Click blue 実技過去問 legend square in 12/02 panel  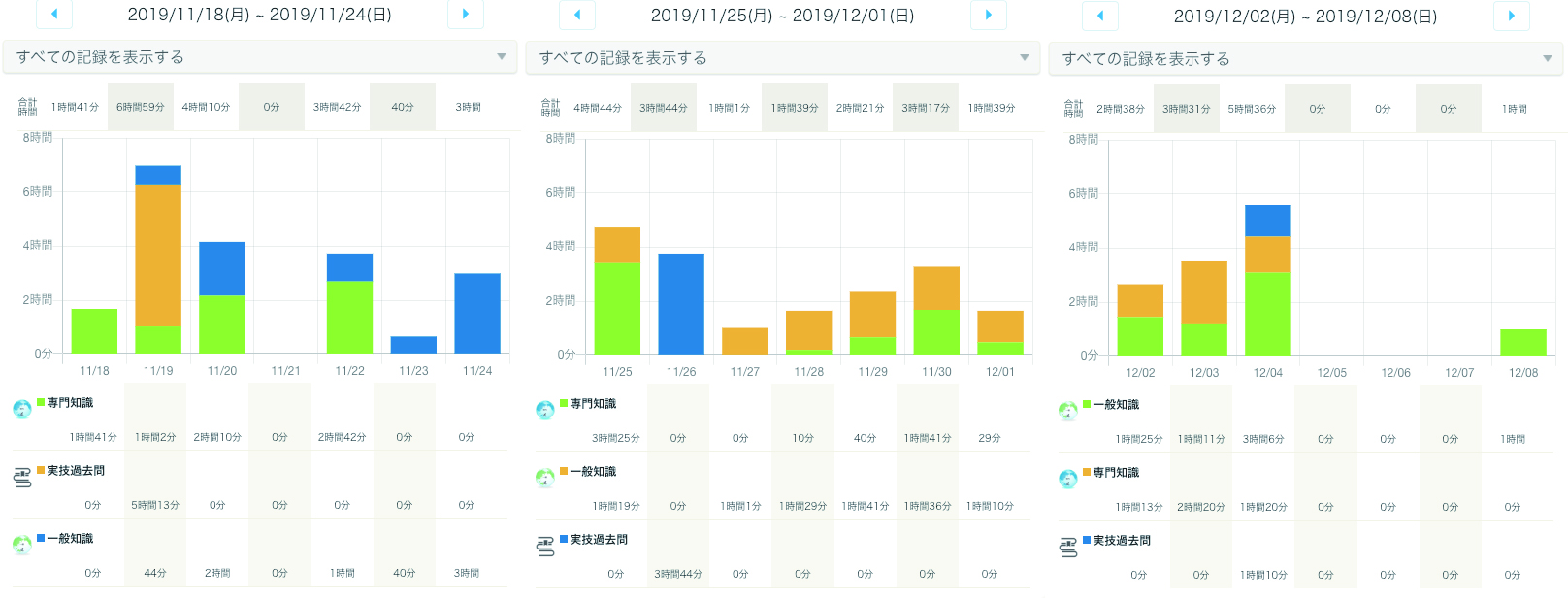point(1087,539)
